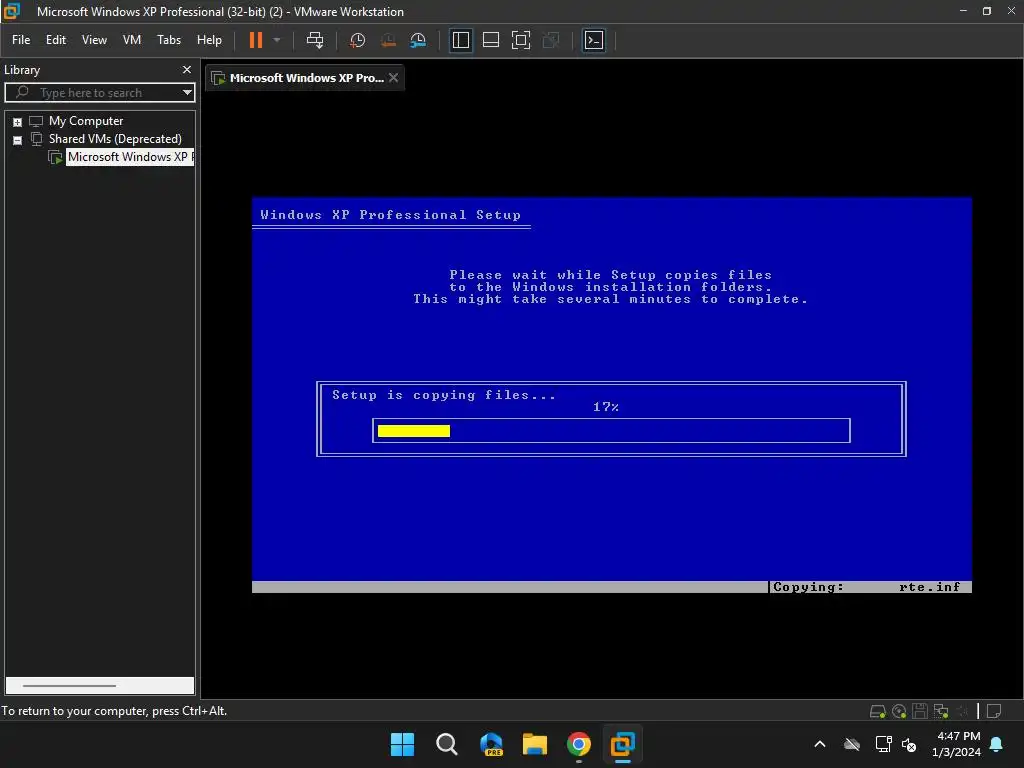Toggle the library sidebar view icon

(x=461, y=40)
